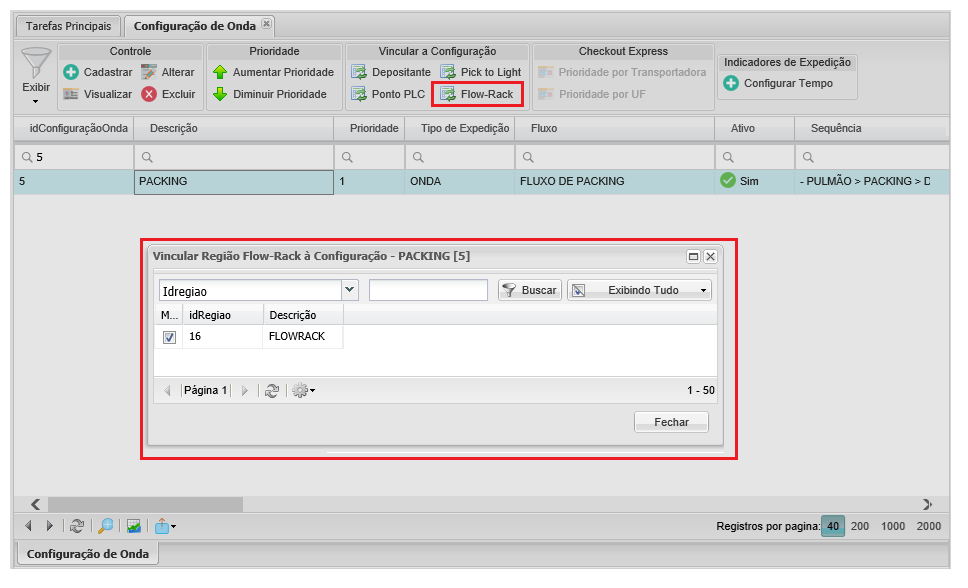This screenshot has width=968, height=588.
Task: Refresh the dialog region list
Action: coord(272,391)
